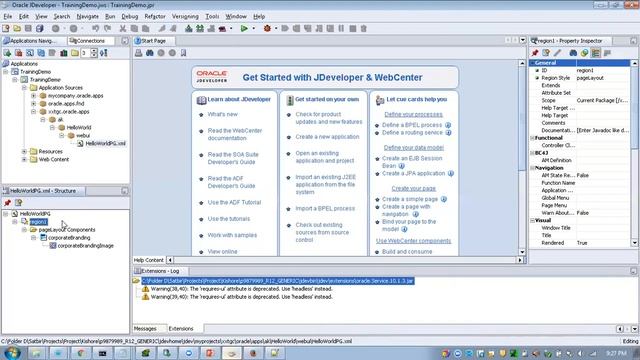Click the Make project icon
Screen dimensions: 640x360
[189, 29]
